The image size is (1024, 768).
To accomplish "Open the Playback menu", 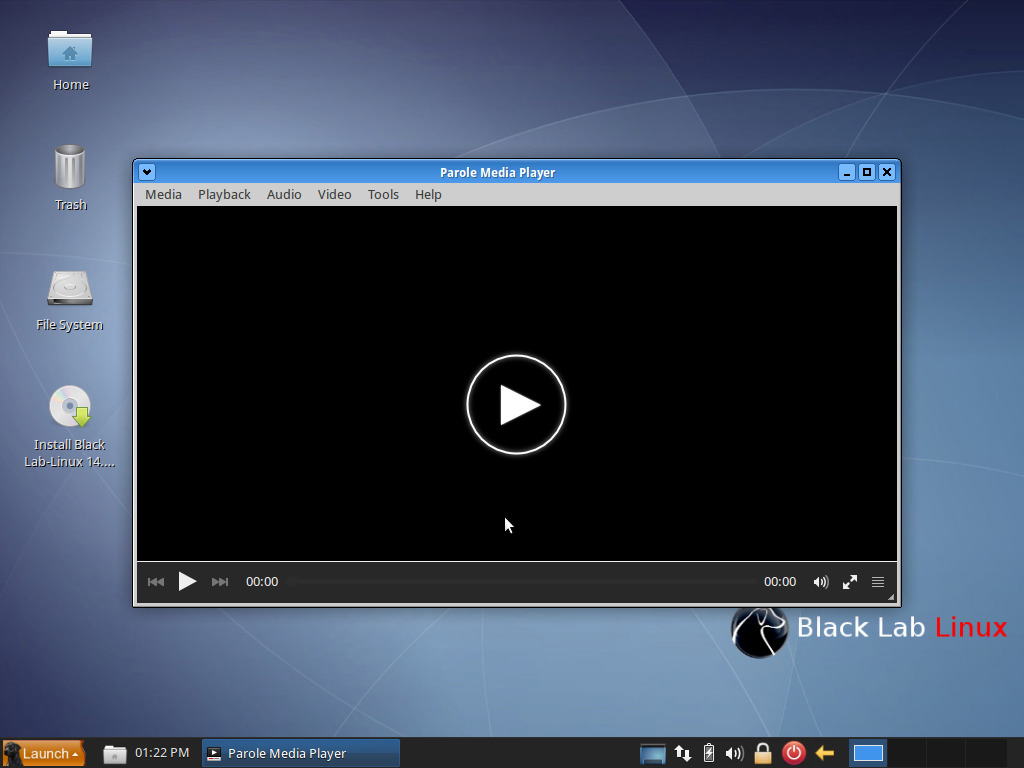I will pos(224,195).
